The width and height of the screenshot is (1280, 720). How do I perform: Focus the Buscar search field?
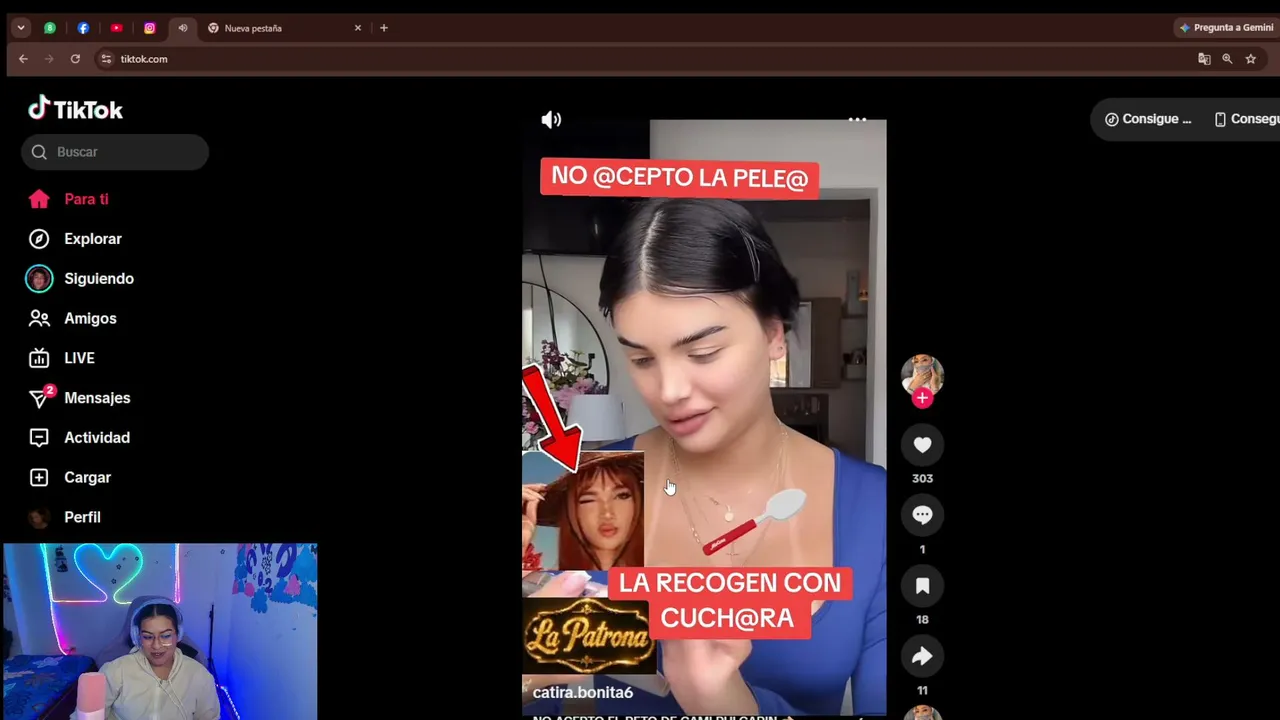pyautogui.click(x=115, y=152)
